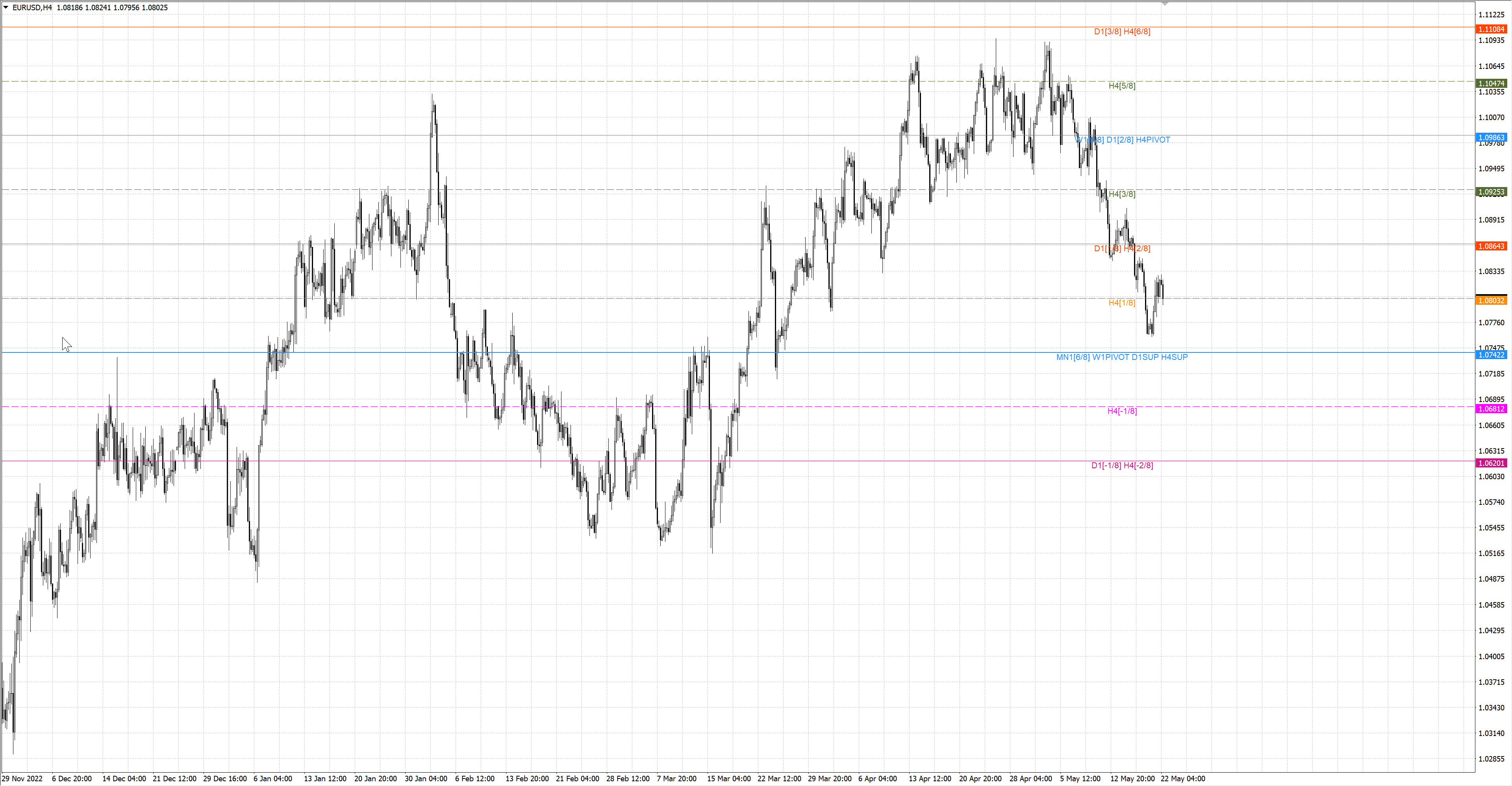
Task: Click the magenta 1.06812 price tag
Action: pyautogui.click(x=1491, y=409)
